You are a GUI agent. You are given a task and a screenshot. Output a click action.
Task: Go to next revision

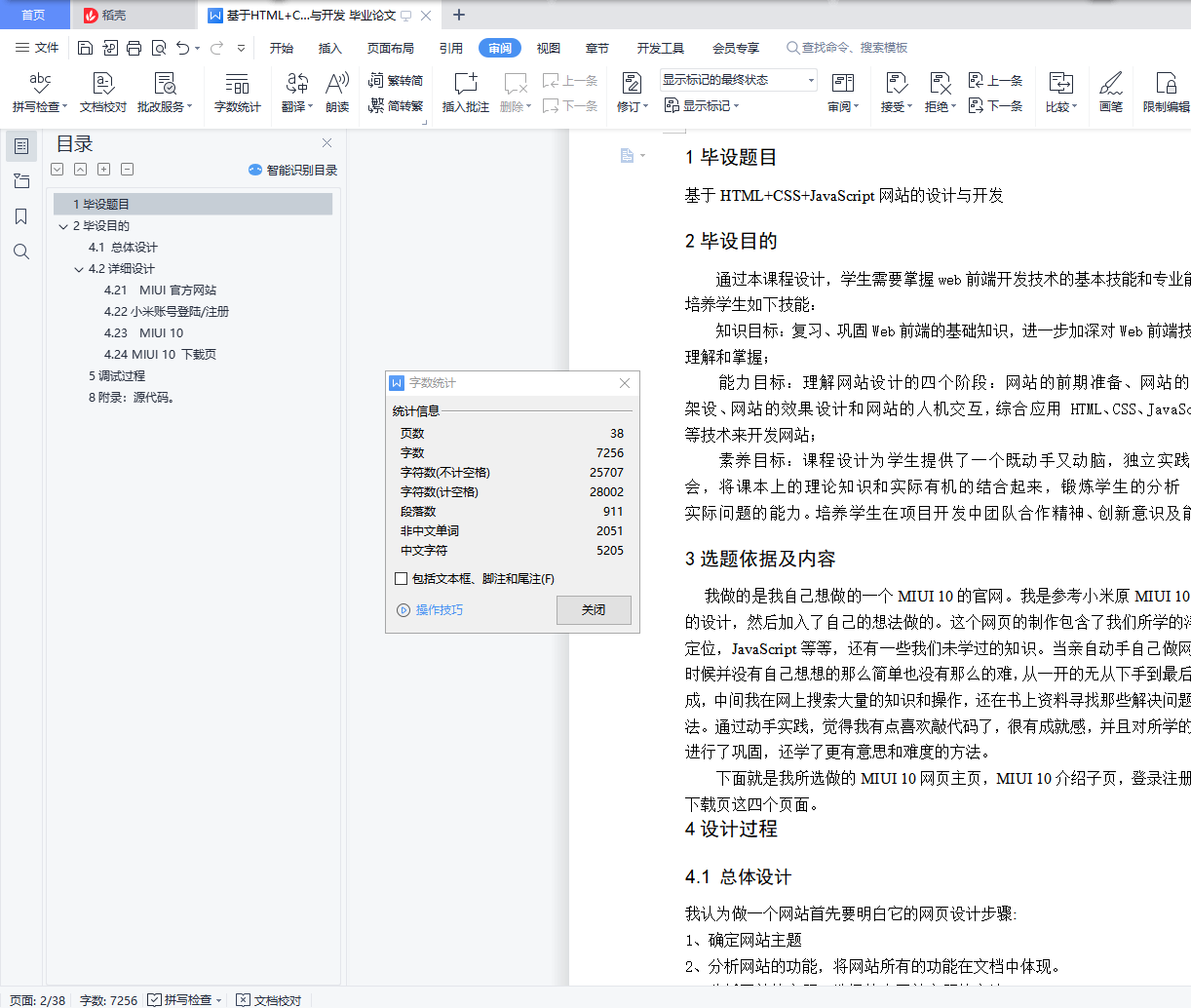(995, 105)
